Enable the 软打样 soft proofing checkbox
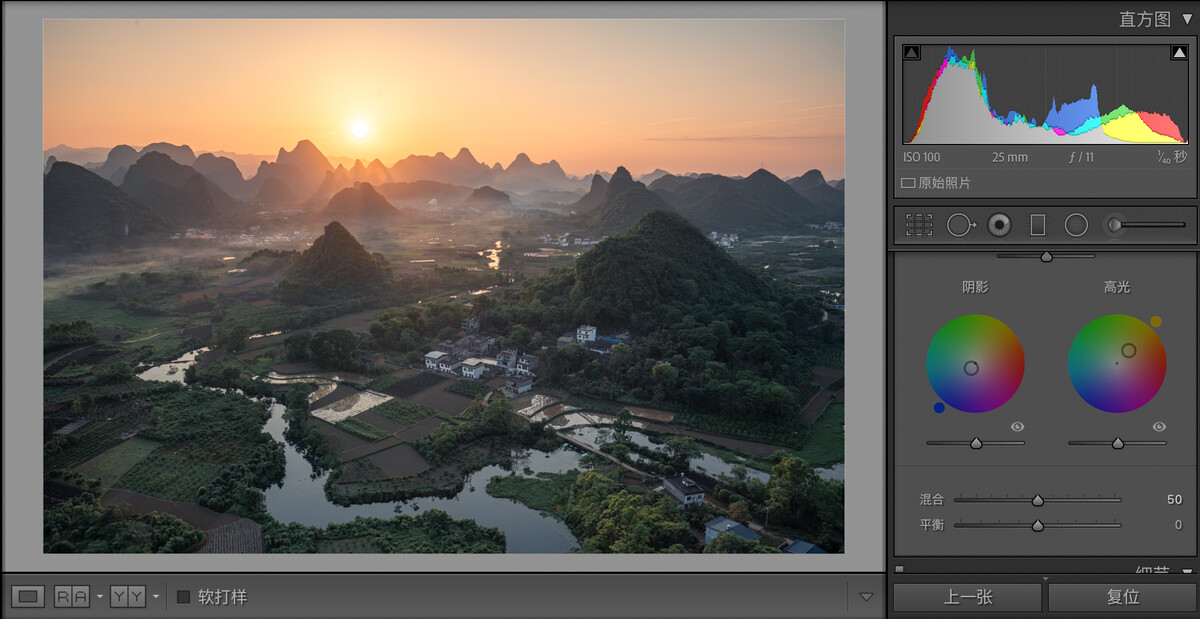Viewport: 1200px width, 619px height. pyautogui.click(x=183, y=597)
